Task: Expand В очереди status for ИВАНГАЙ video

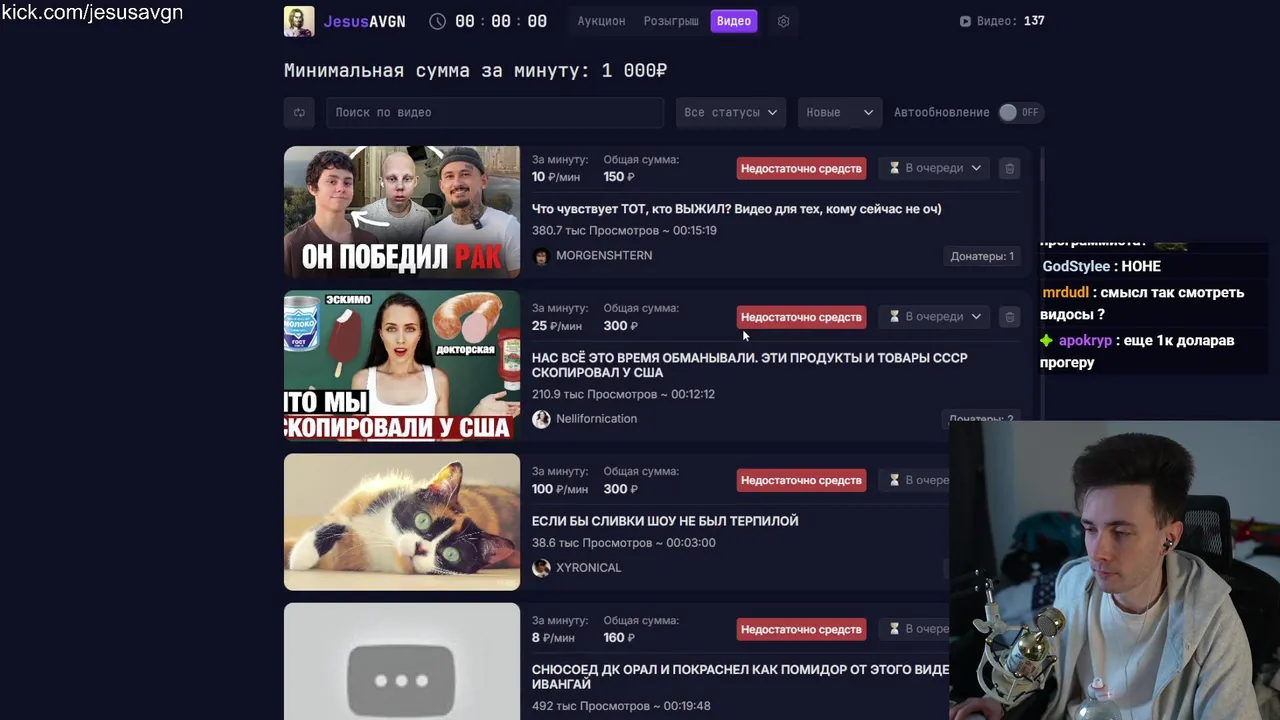Action: (x=915, y=629)
